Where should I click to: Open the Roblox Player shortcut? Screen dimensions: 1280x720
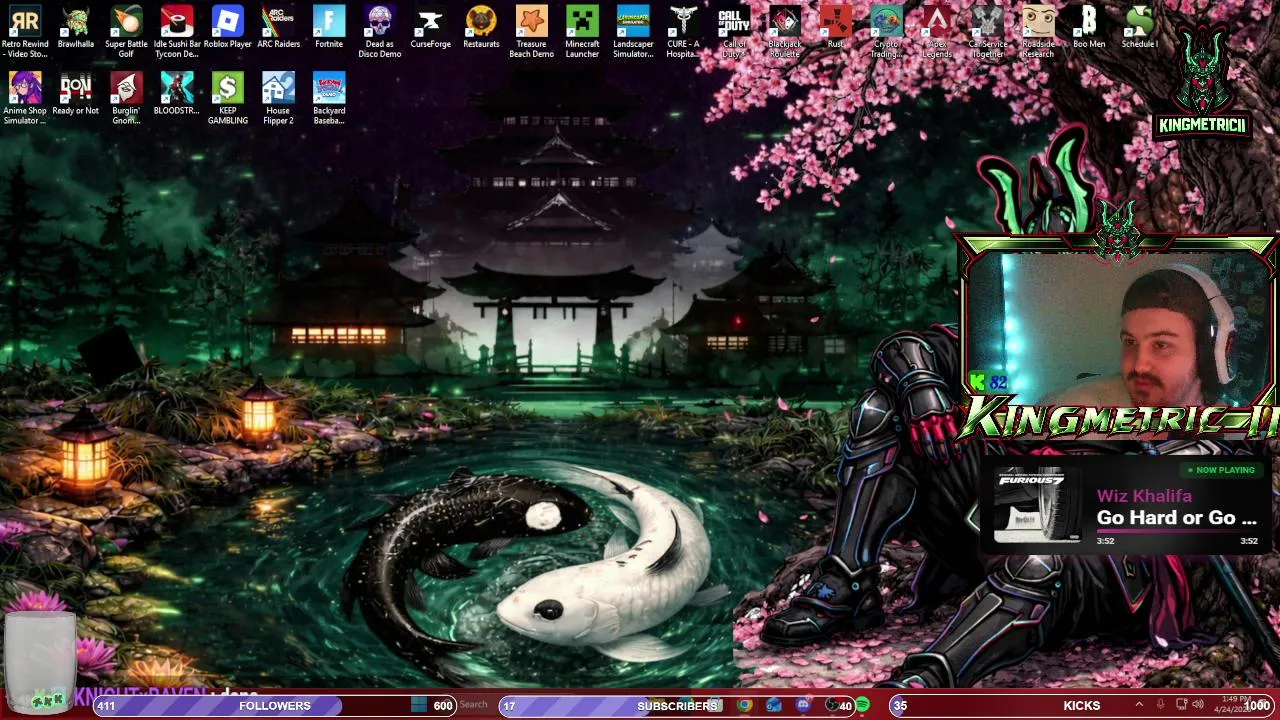pos(228,28)
